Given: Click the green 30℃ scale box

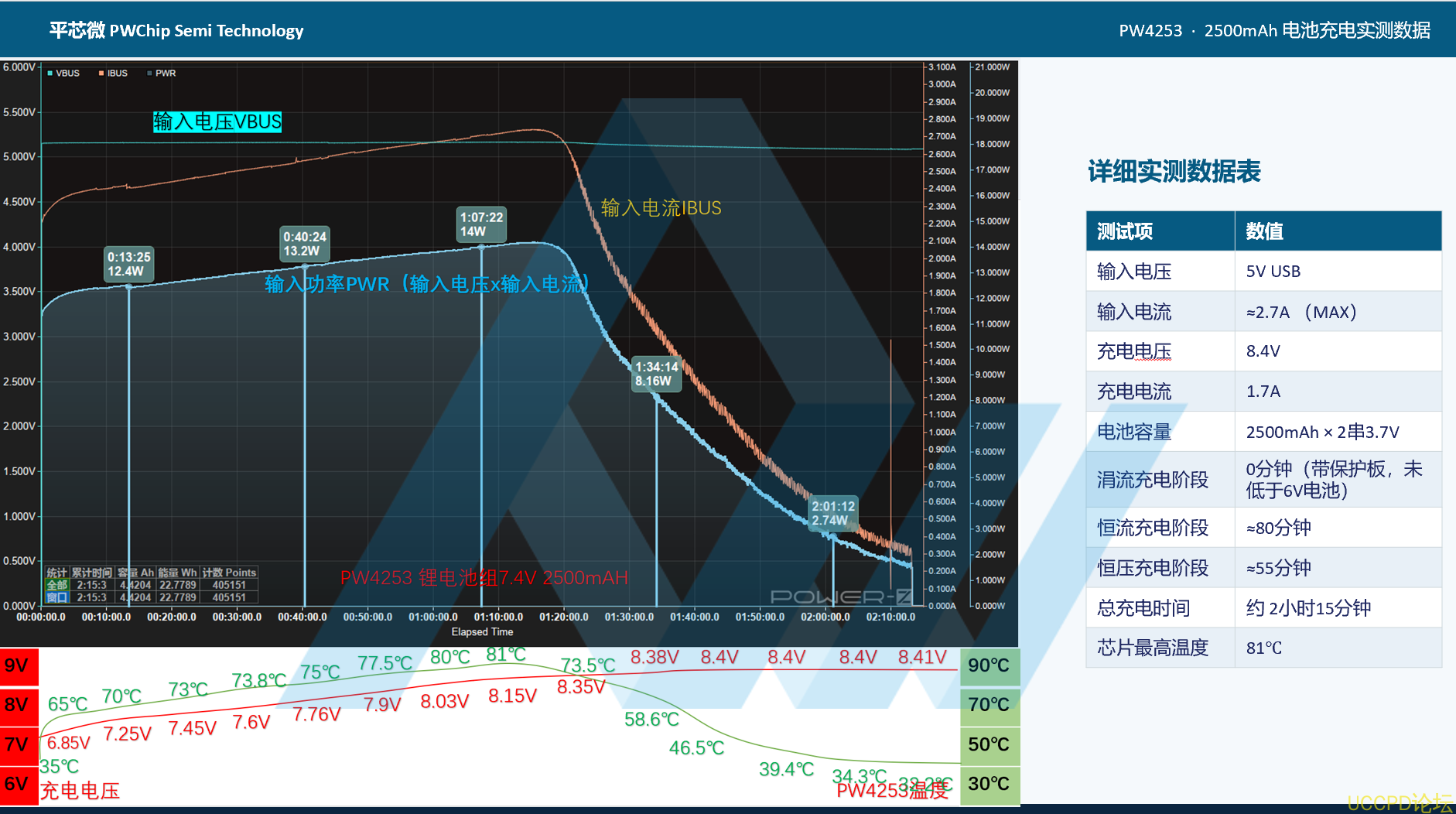Looking at the screenshot, I should coord(989,785).
